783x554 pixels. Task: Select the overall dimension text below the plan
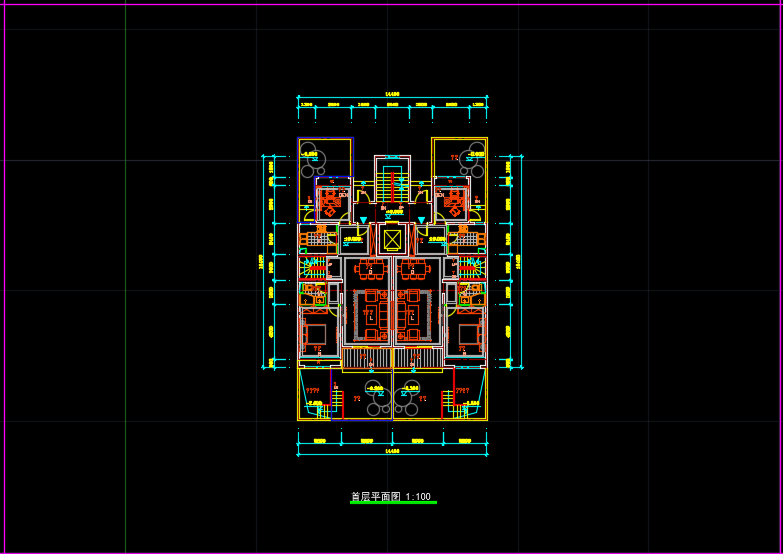point(392,452)
